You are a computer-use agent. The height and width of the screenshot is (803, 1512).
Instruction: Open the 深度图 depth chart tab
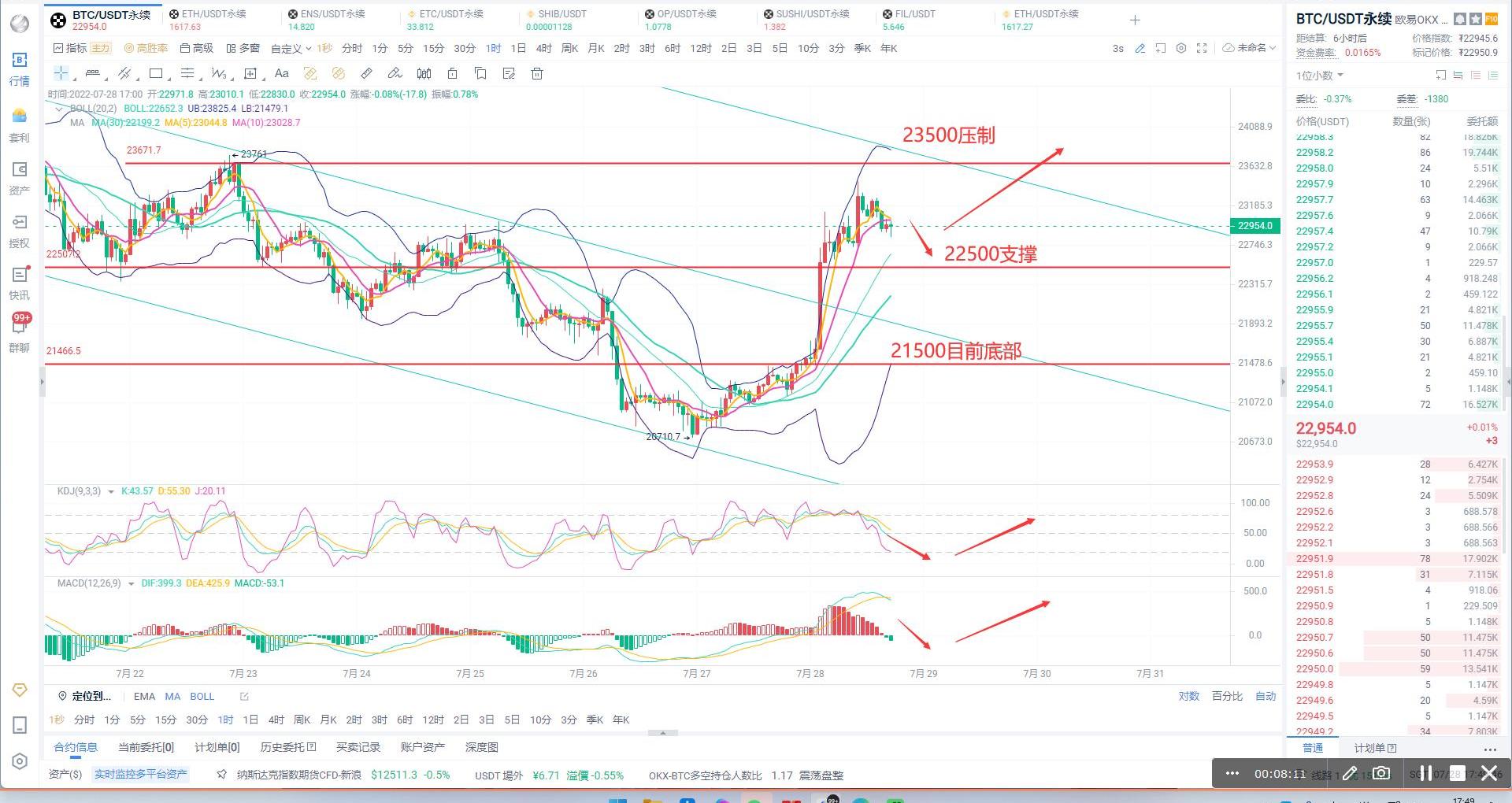pos(481,747)
